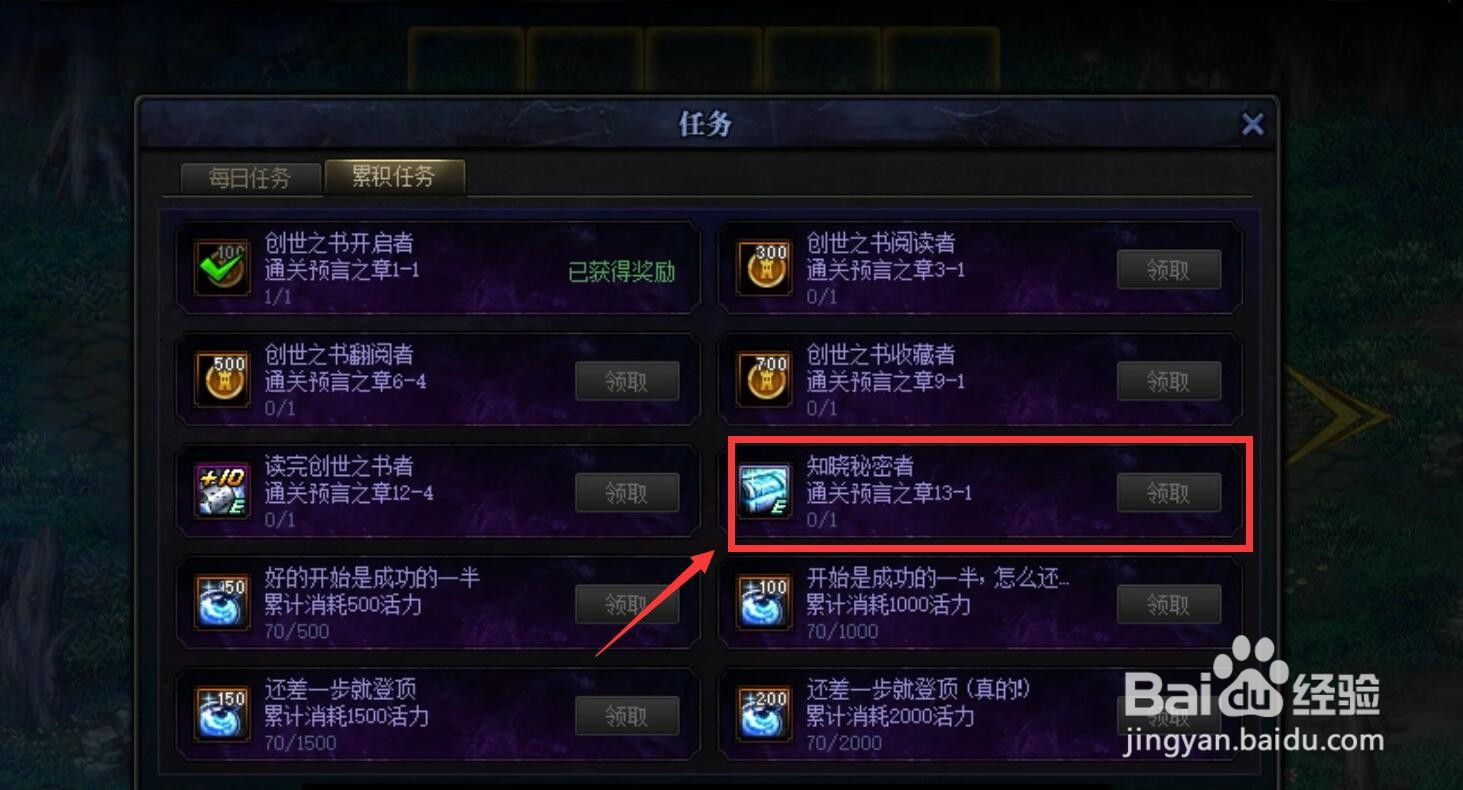Click the blue treasure chest reward icon
This screenshot has width=1463, height=790.
[764, 492]
